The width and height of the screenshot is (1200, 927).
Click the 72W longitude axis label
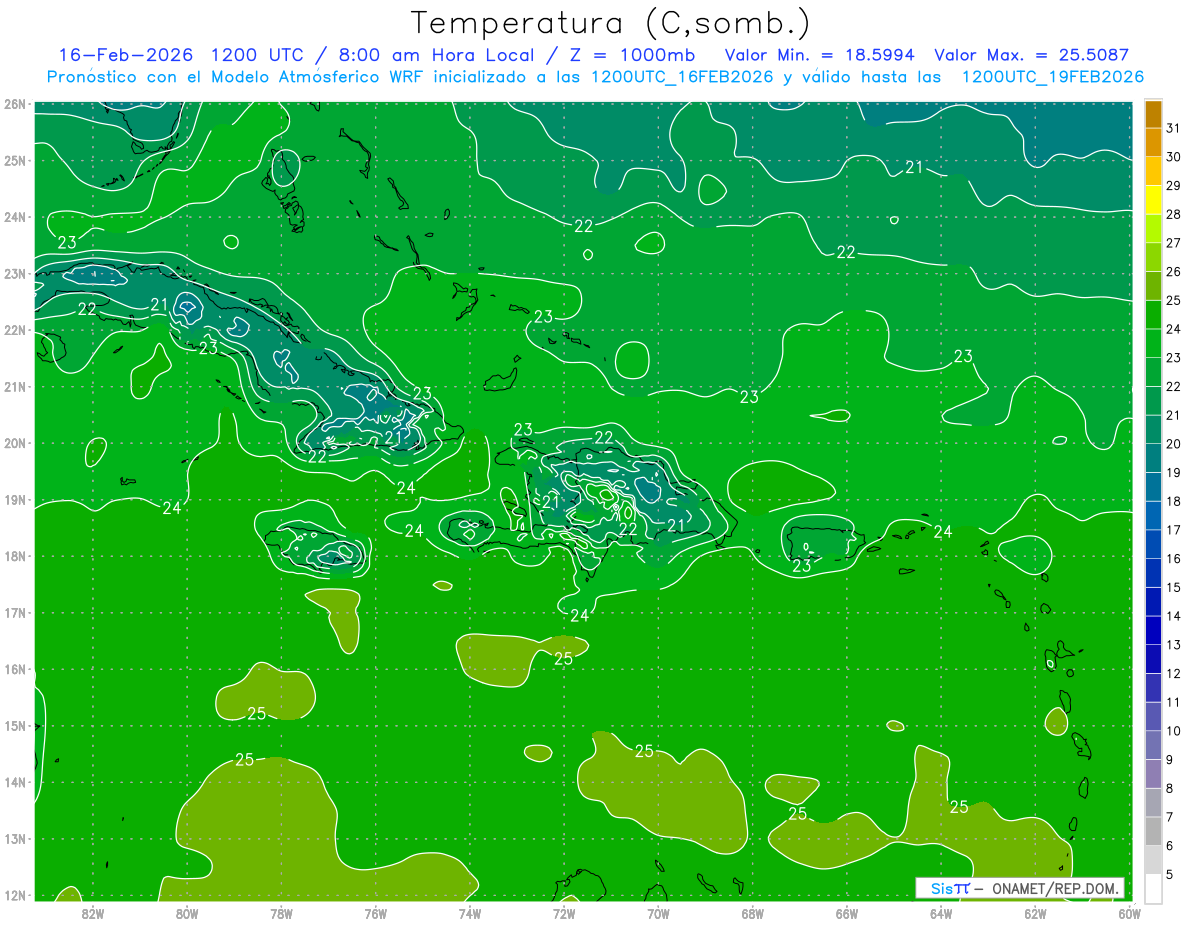click(564, 913)
